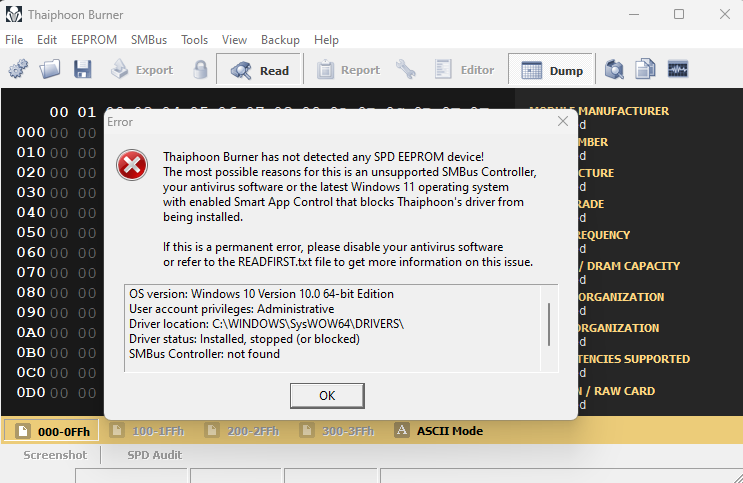Click OK in the Error dialog
Image resolution: width=743 pixels, height=483 pixels.
(x=327, y=396)
